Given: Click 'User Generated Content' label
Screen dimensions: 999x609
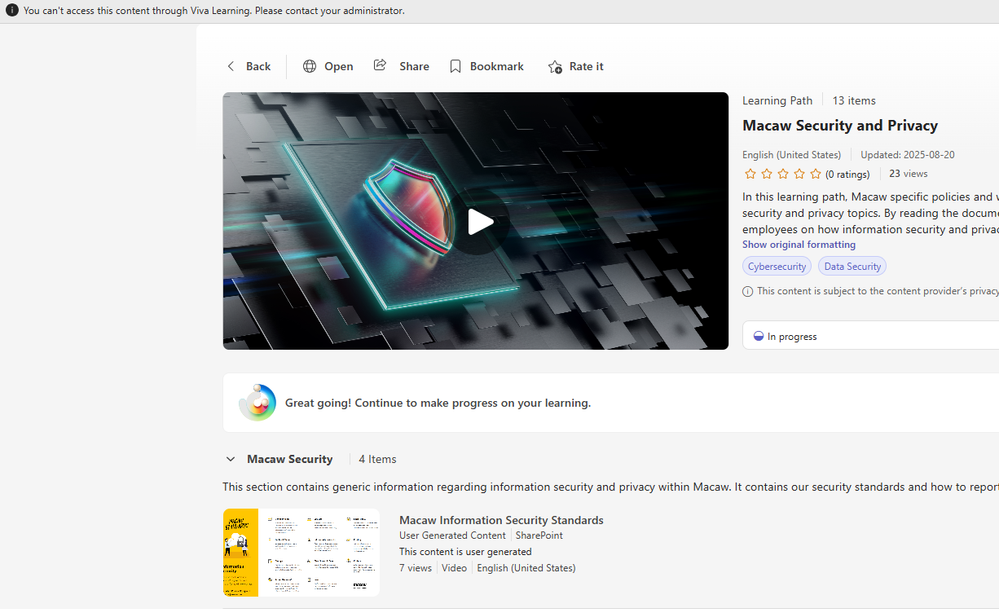Looking at the screenshot, I should point(452,536).
